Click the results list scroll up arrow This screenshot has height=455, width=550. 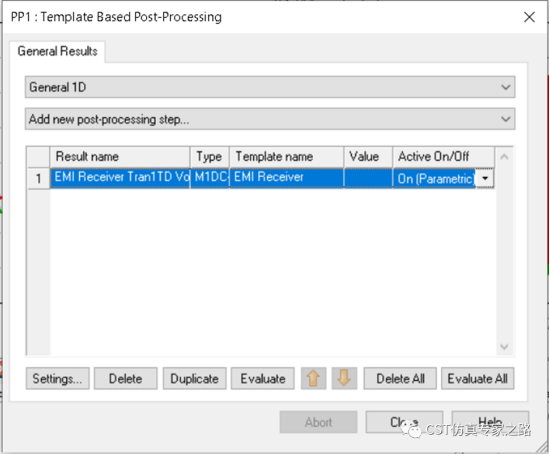(x=504, y=157)
